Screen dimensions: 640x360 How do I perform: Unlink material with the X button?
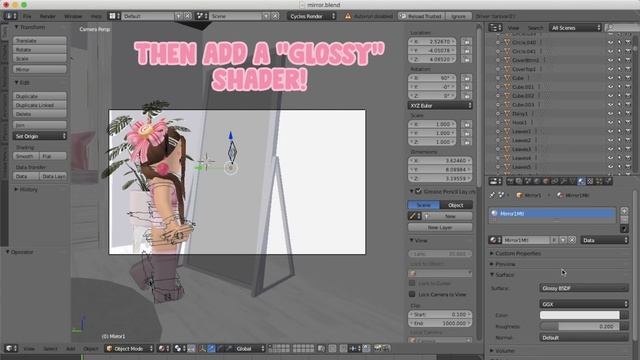[x=572, y=240]
